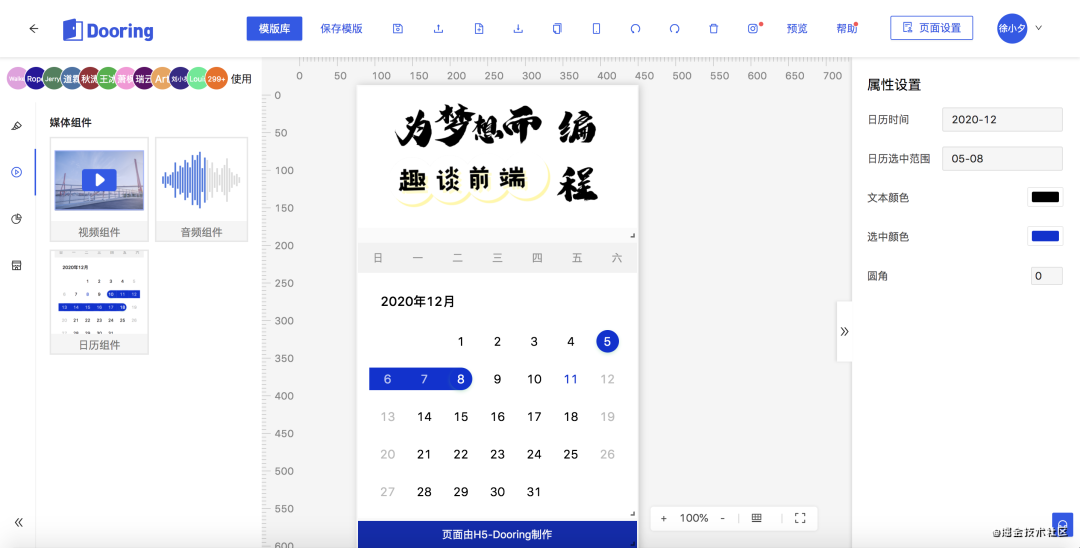The height and width of the screenshot is (548, 1080).
Task: Open 帮助 help
Action: tap(847, 28)
